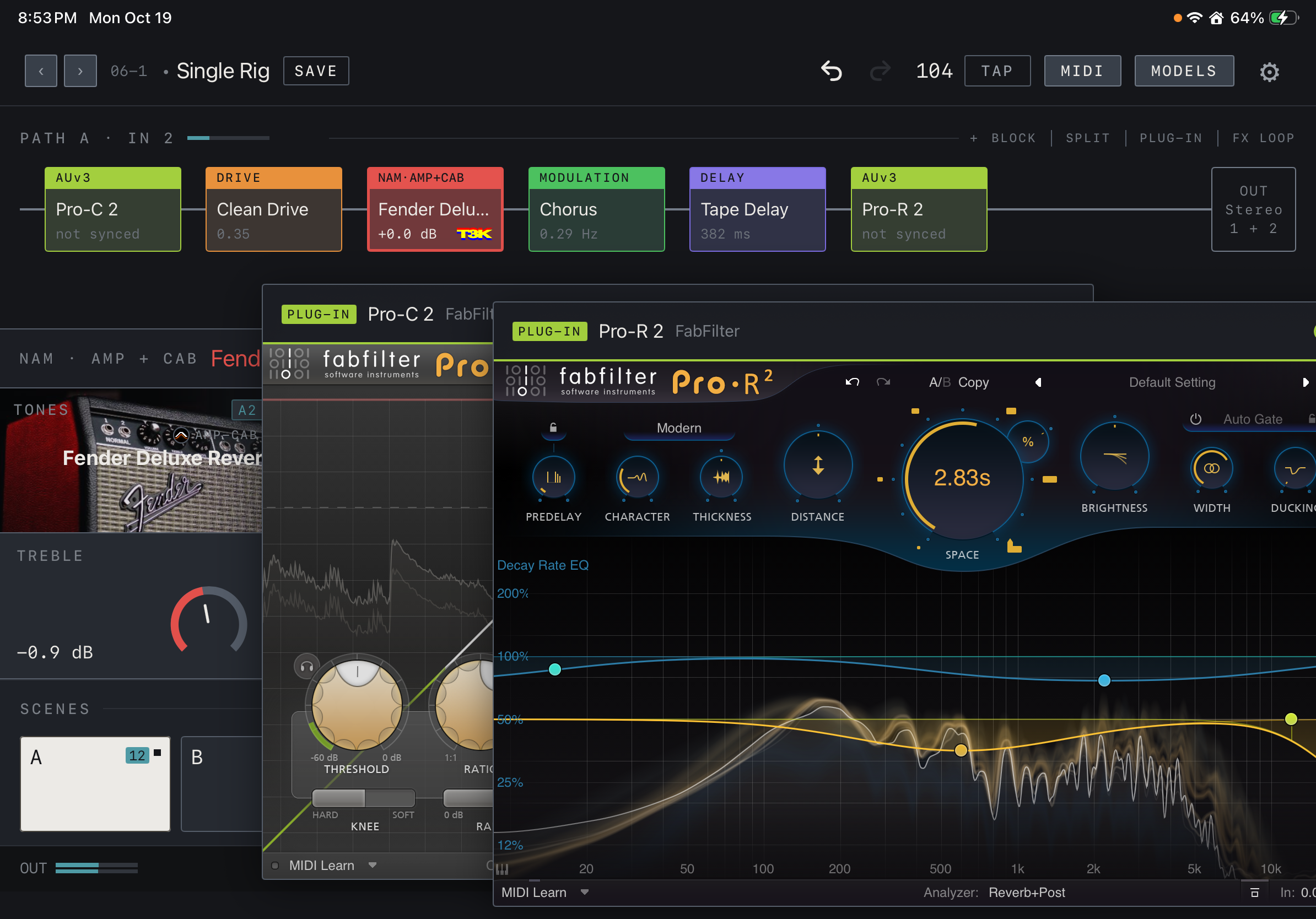Go to previous preset with left chevron

pos(41,71)
